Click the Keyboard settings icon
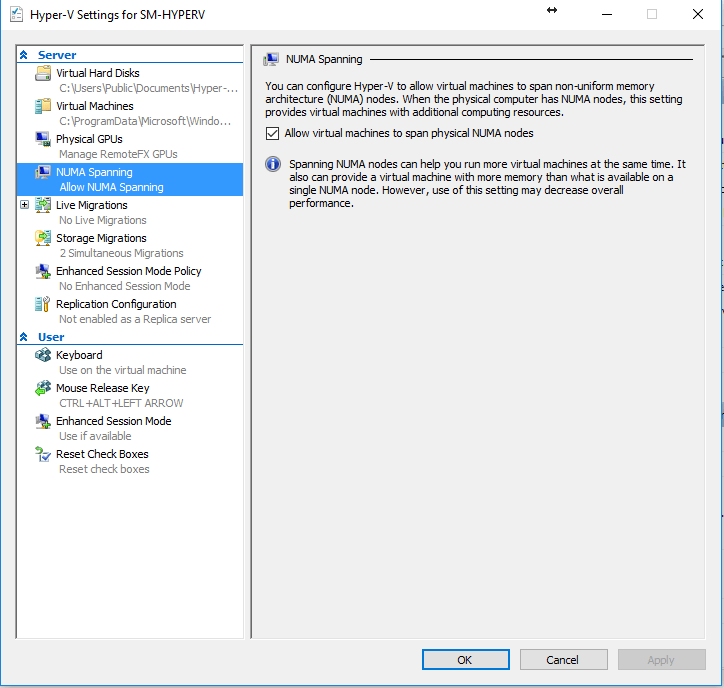This screenshot has width=724, height=688. pyautogui.click(x=43, y=355)
